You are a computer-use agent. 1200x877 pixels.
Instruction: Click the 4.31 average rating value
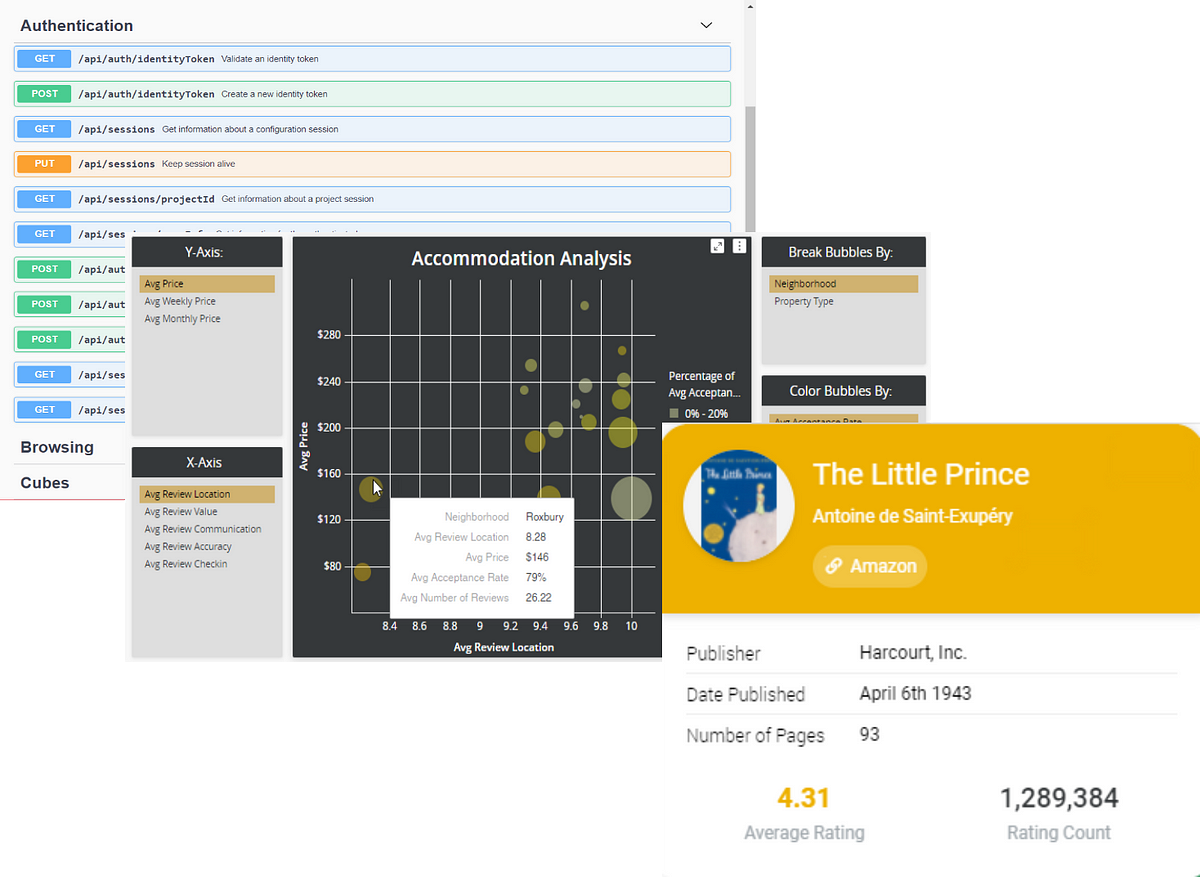pyautogui.click(x=804, y=798)
